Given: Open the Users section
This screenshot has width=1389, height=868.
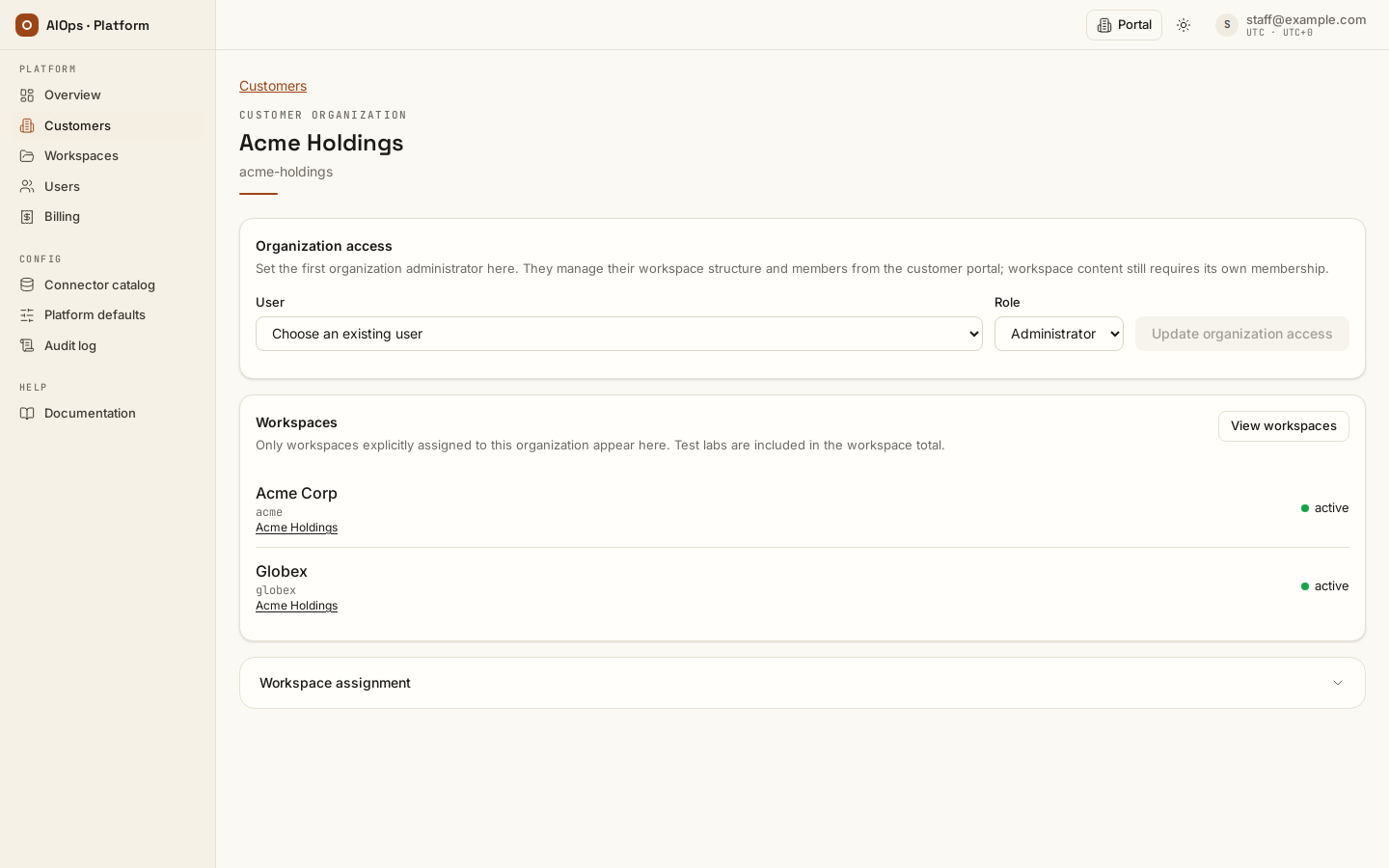Looking at the screenshot, I should click(x=108, y=186).
